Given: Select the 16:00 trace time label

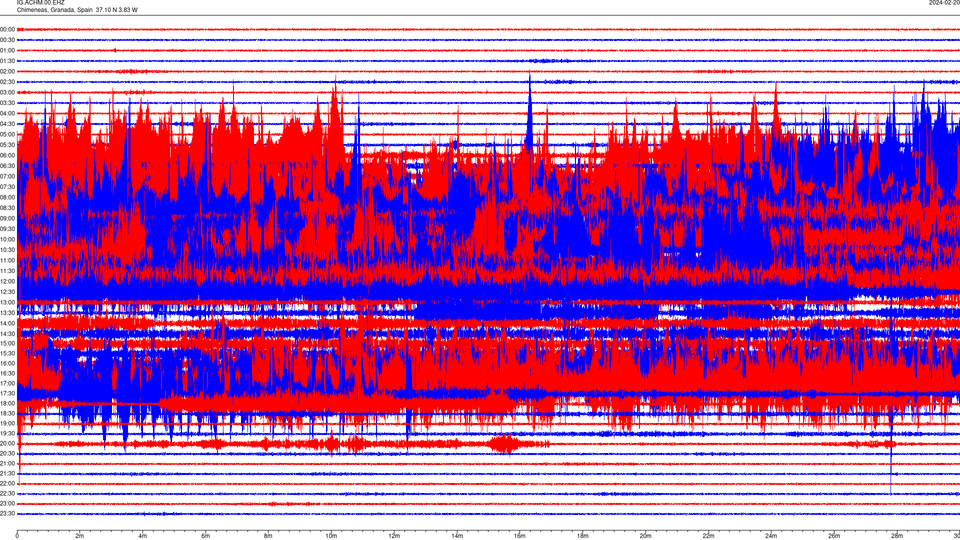Looking at the screenshot, I should [x=7, y=363].
